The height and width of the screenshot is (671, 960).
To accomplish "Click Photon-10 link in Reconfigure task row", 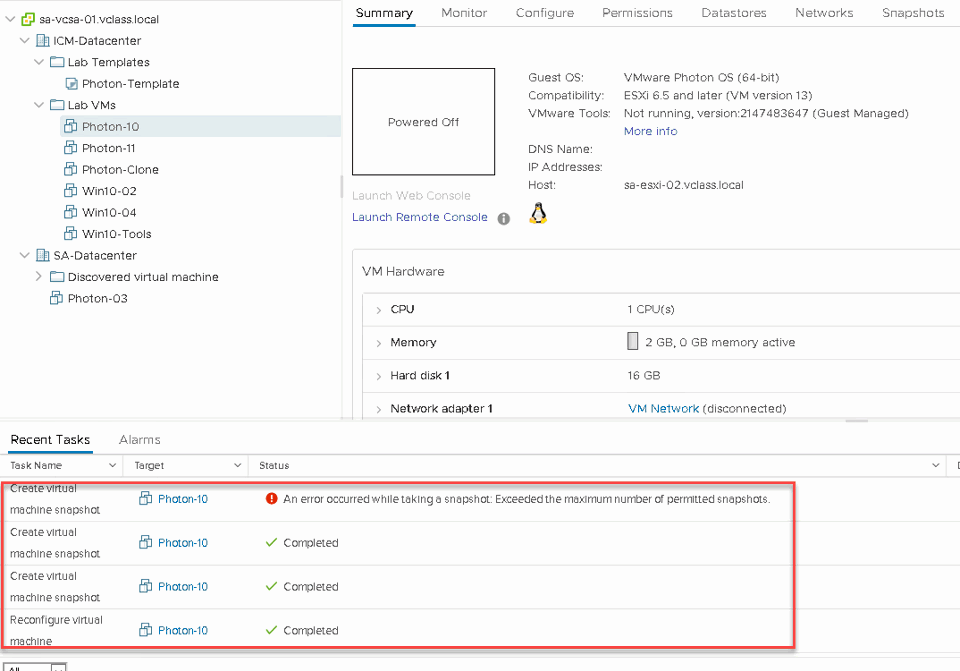I will tap(182, 630).
